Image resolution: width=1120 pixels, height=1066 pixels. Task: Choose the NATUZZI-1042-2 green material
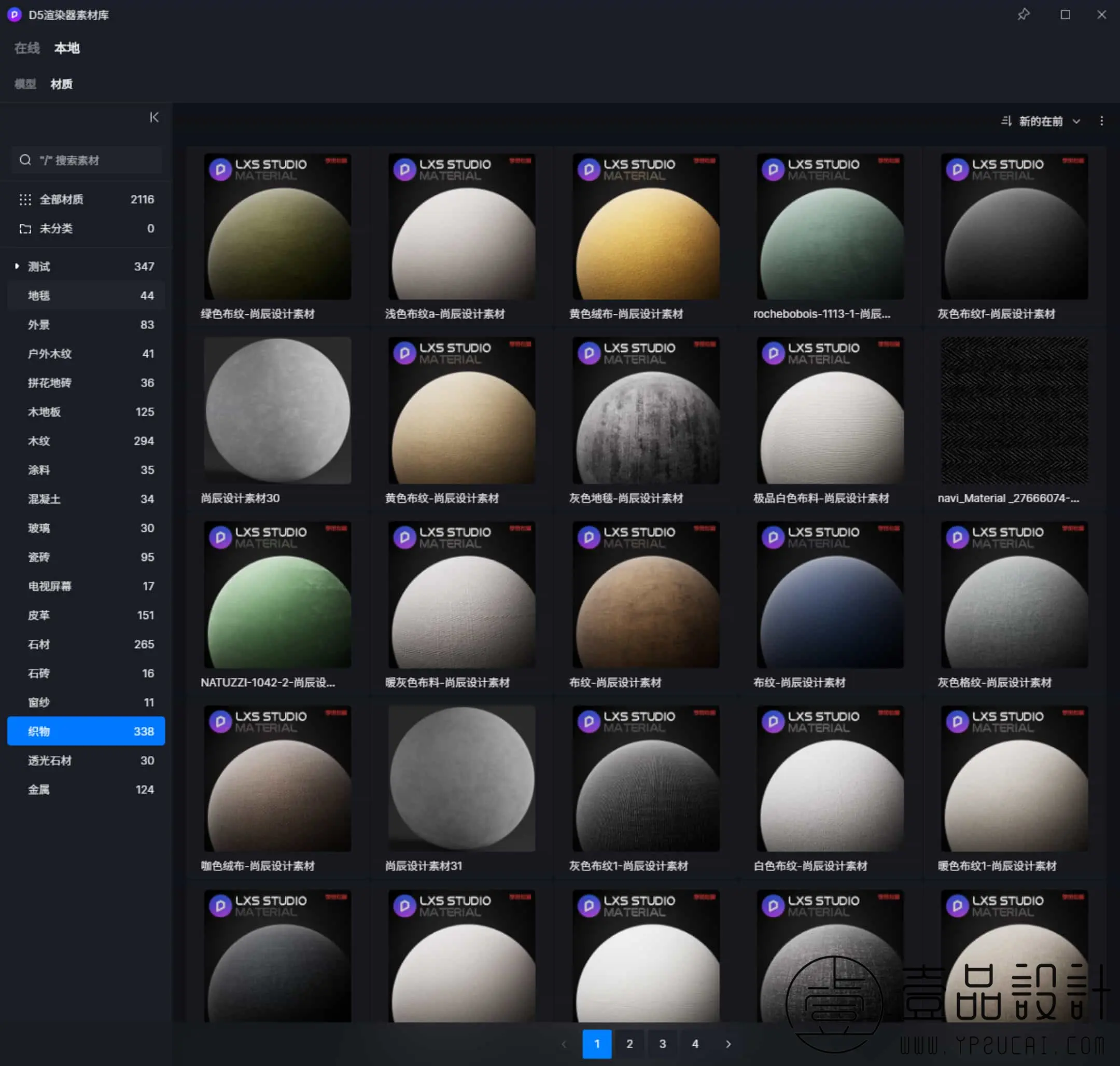[x=277, y=595]
